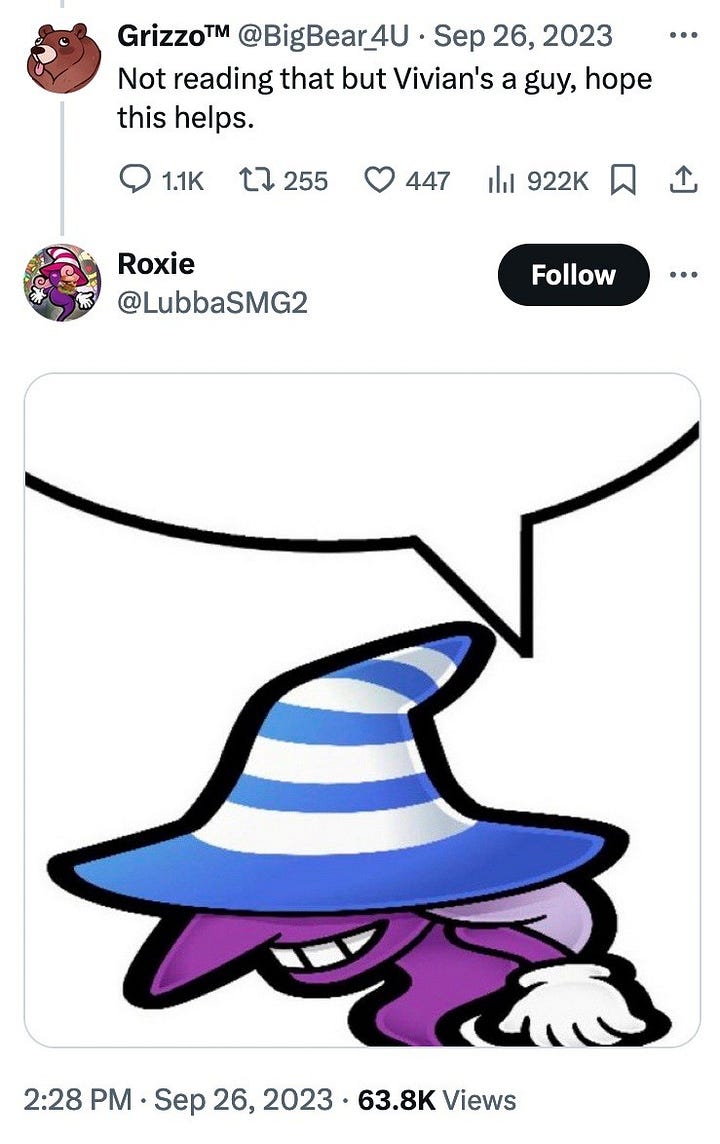View analytics showing 922K views
This screenshot has width=720, height=1144.
[538, 180]
